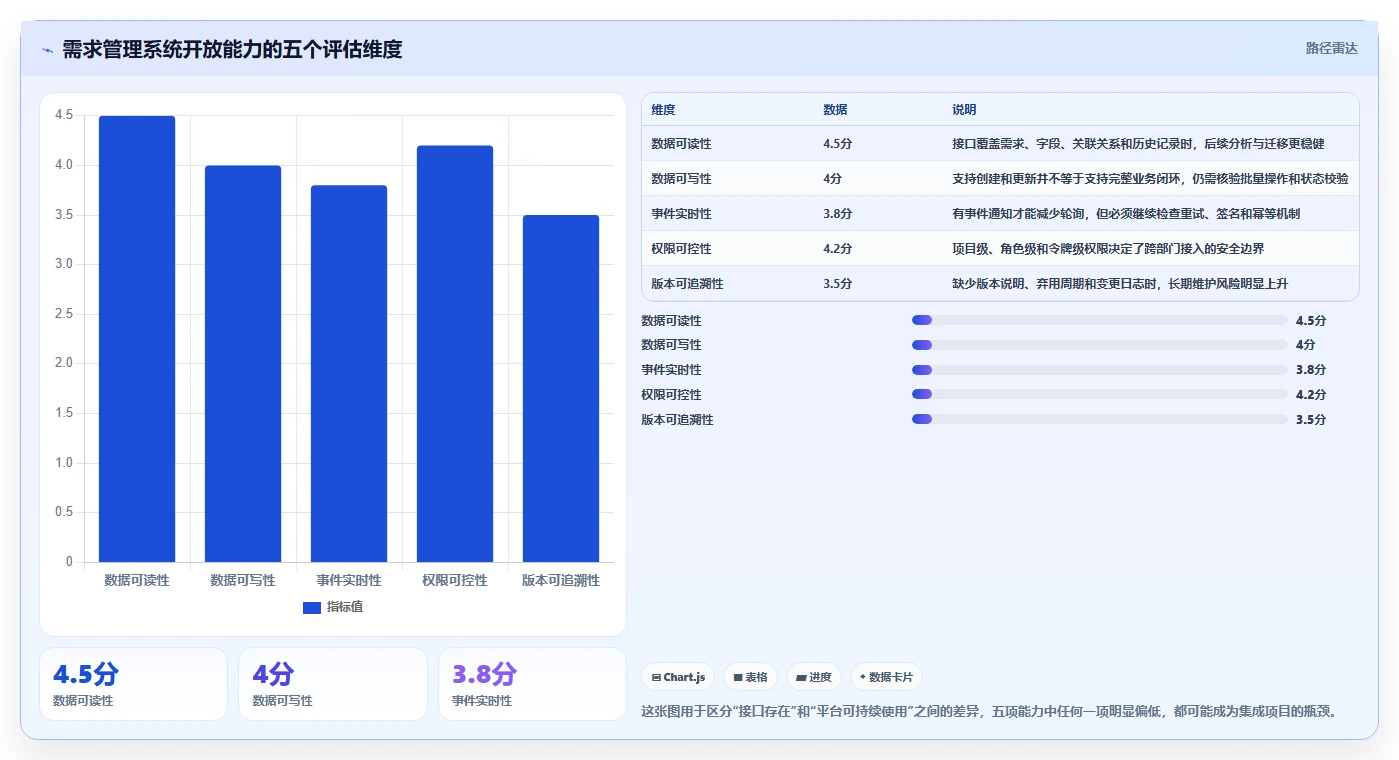Select the 权限可控性 cell in the table
This screenshot has height=760, width=1399.
coord(681,249)
